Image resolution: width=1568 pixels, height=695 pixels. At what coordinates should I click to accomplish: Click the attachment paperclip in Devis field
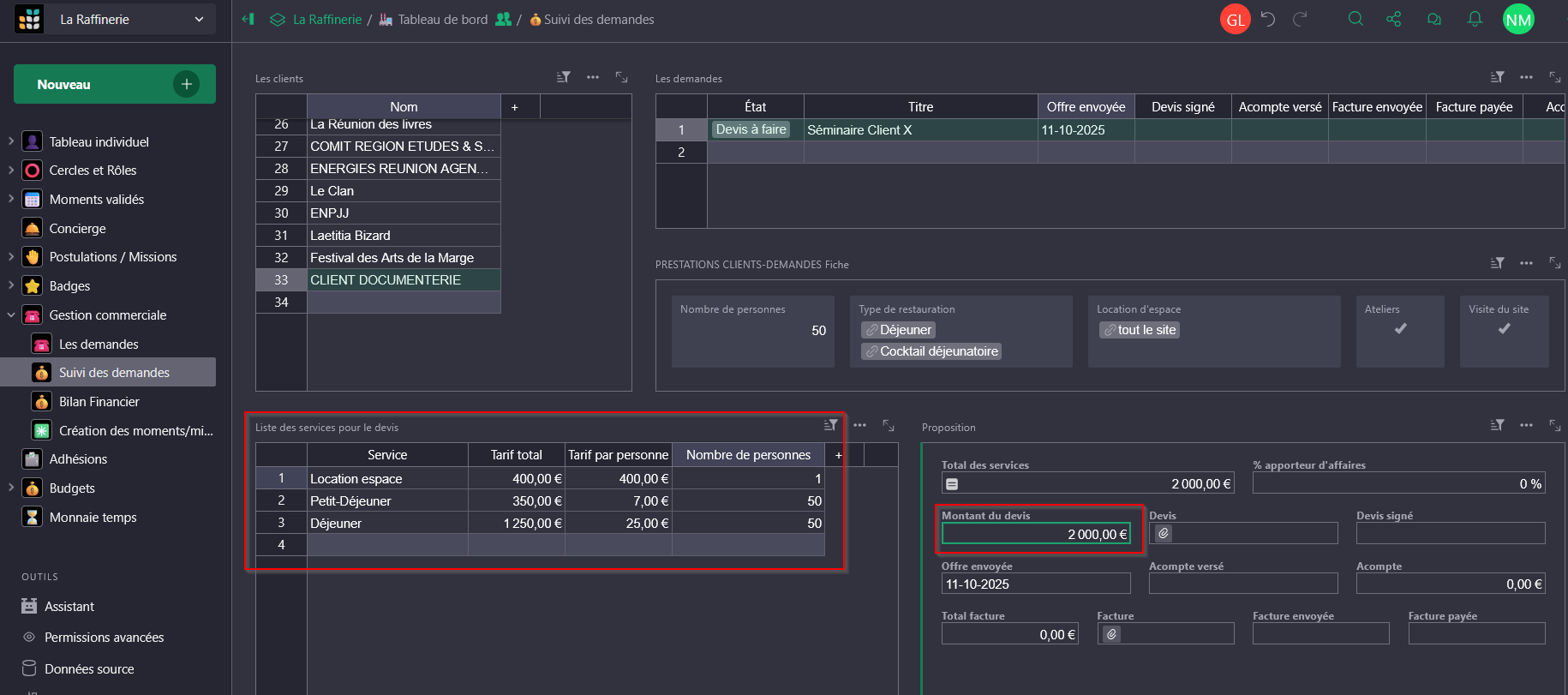[1164, 534]
